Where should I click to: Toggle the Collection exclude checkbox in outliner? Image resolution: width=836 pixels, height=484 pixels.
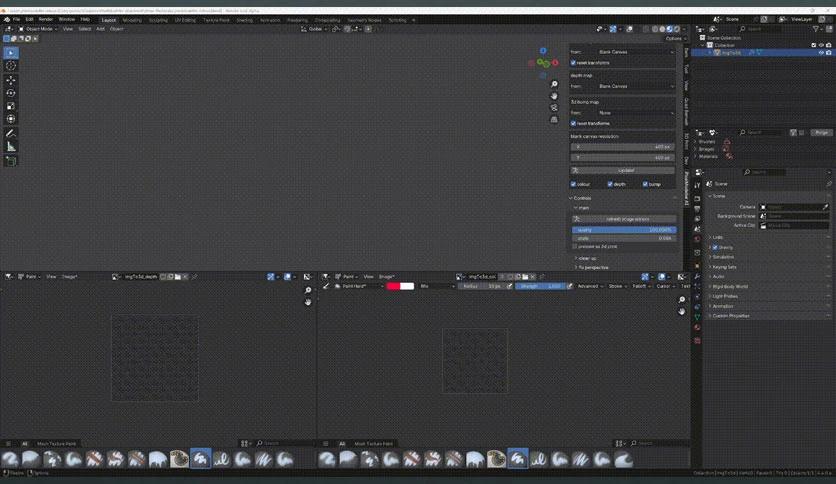814,45
